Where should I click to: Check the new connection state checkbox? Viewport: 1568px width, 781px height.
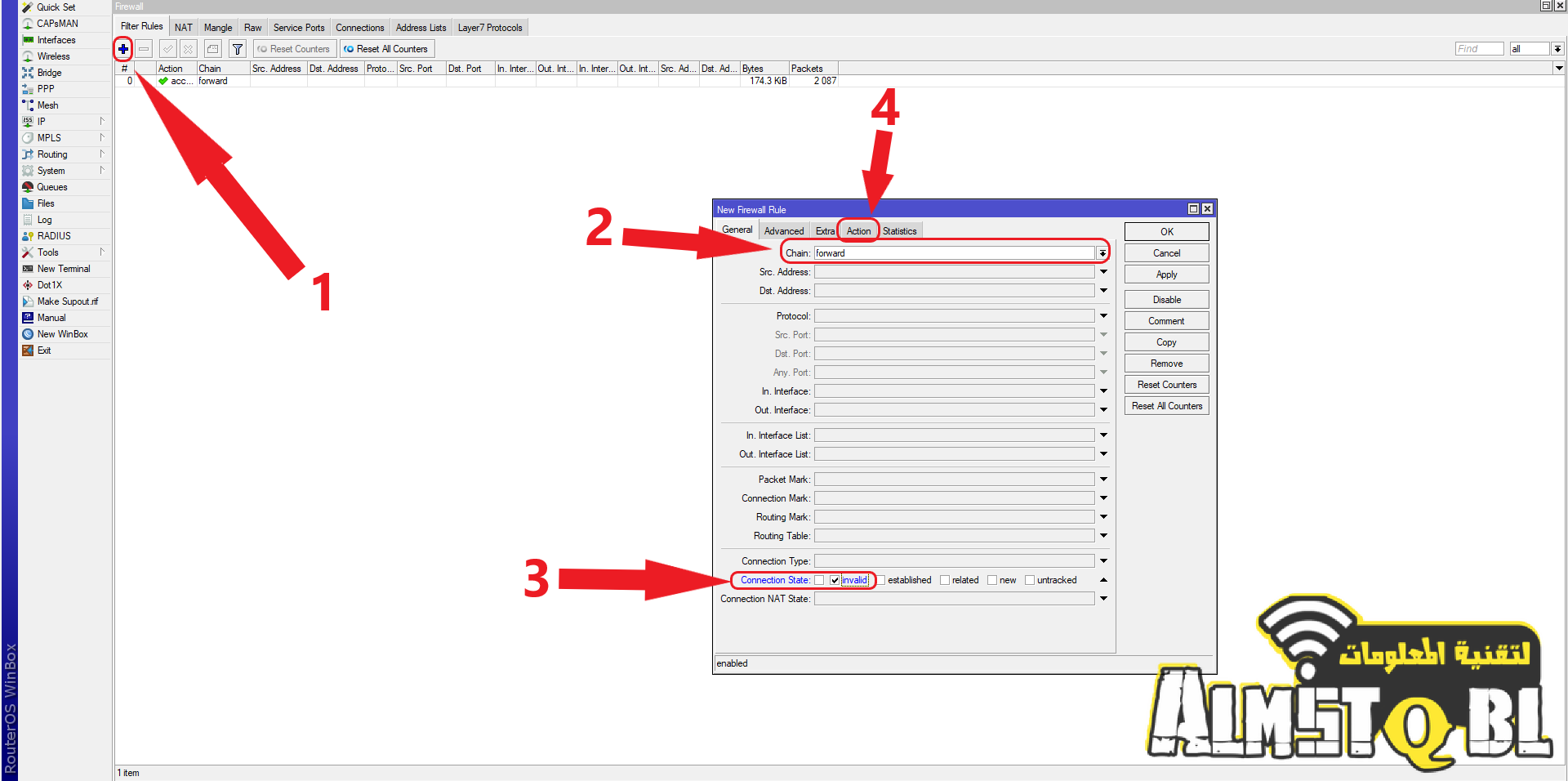(992, 580)
